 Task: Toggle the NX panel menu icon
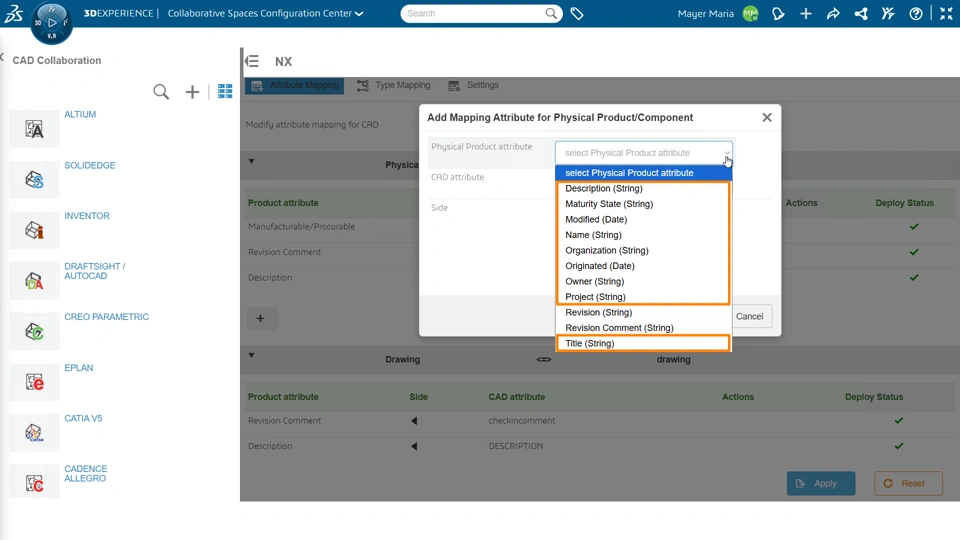[252, 61]
